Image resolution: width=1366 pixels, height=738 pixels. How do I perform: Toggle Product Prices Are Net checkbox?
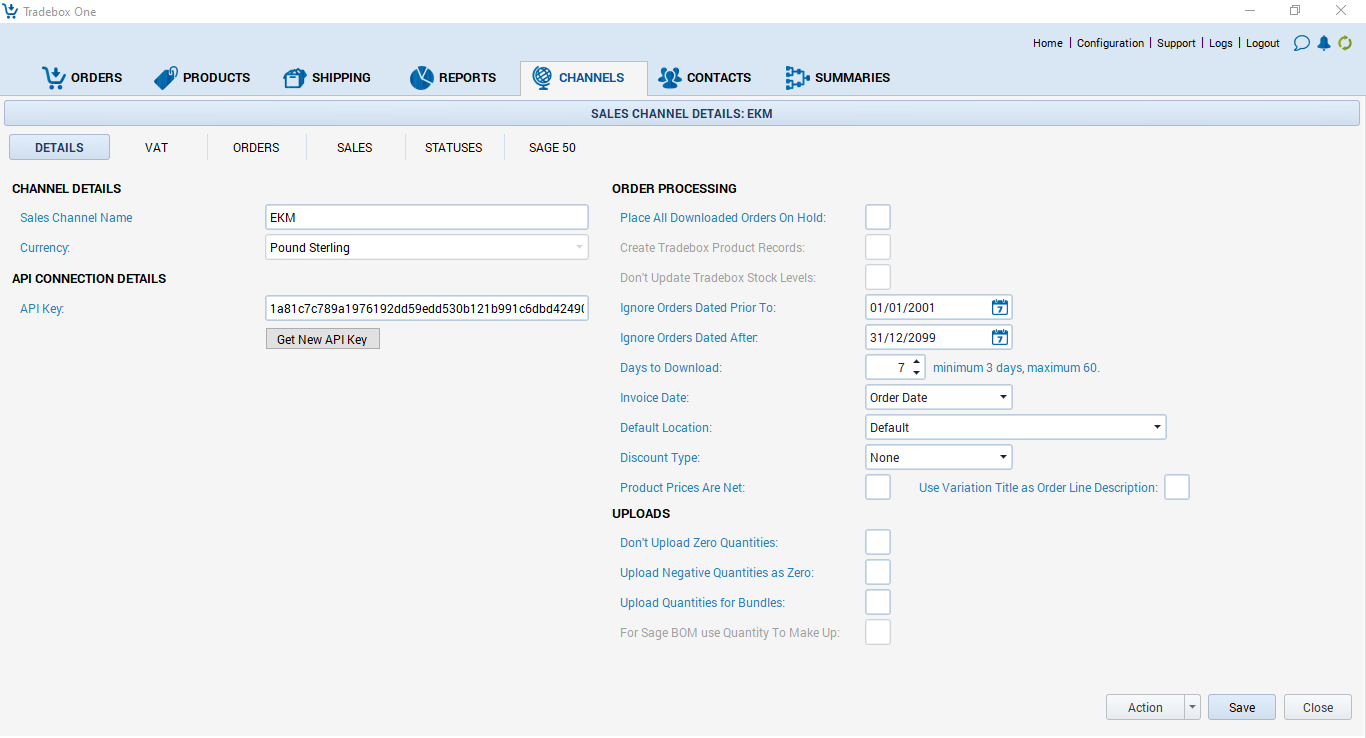878,487
